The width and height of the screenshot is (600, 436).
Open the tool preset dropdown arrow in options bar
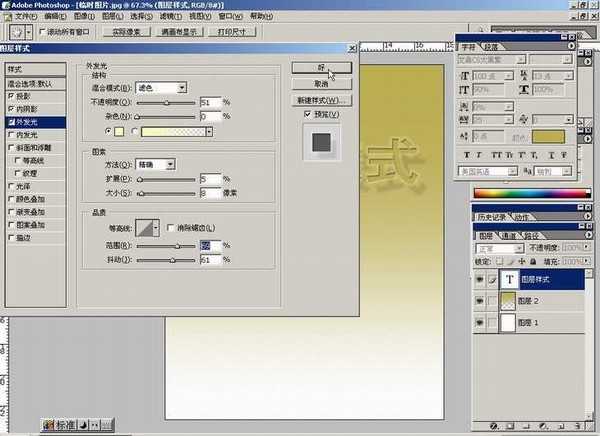pos(29,33)
